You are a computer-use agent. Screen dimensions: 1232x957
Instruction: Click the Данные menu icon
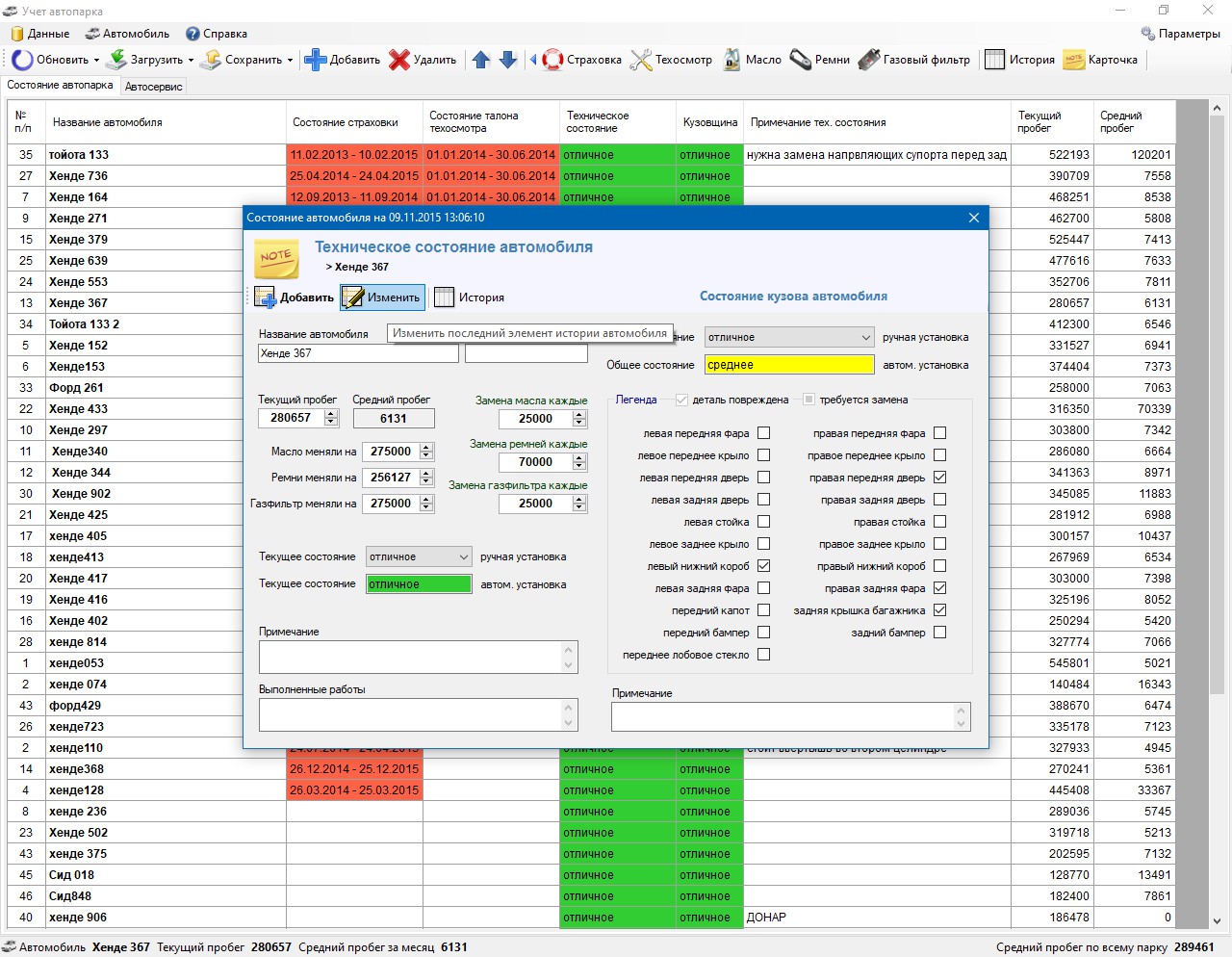coord(17,34)
